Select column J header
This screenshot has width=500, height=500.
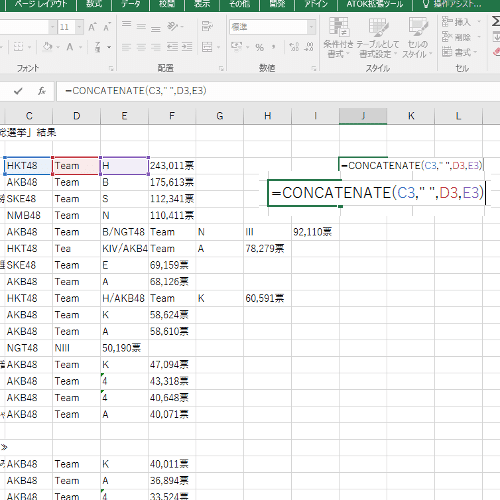[x=363, y=116]
